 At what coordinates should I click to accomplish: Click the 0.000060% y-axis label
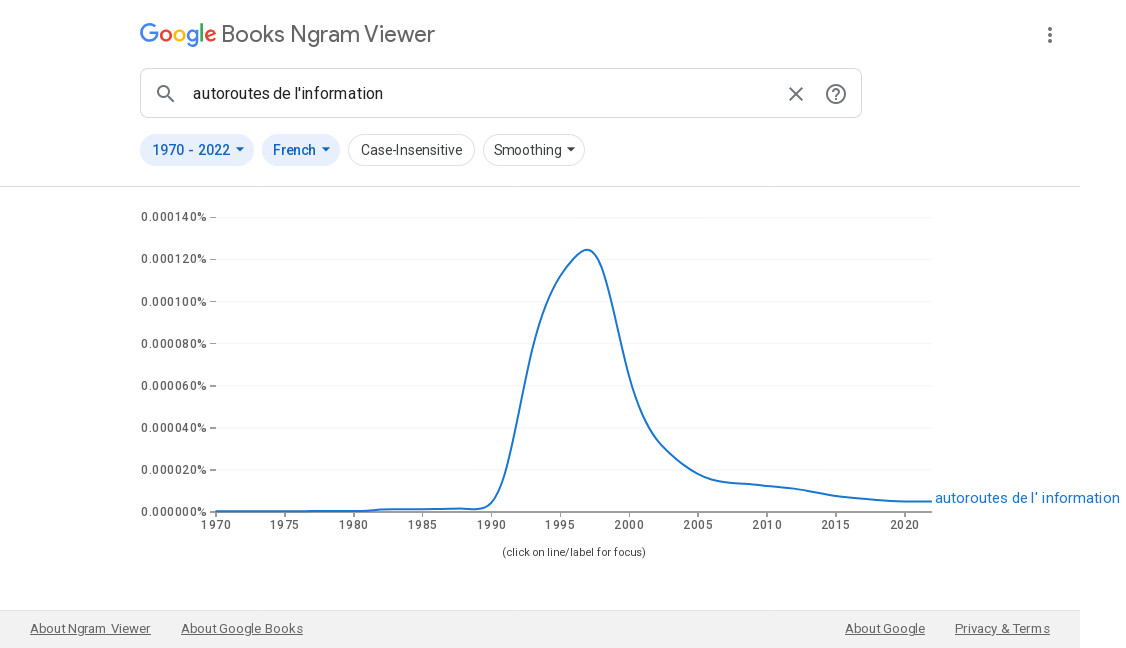(x=174, y=386)
